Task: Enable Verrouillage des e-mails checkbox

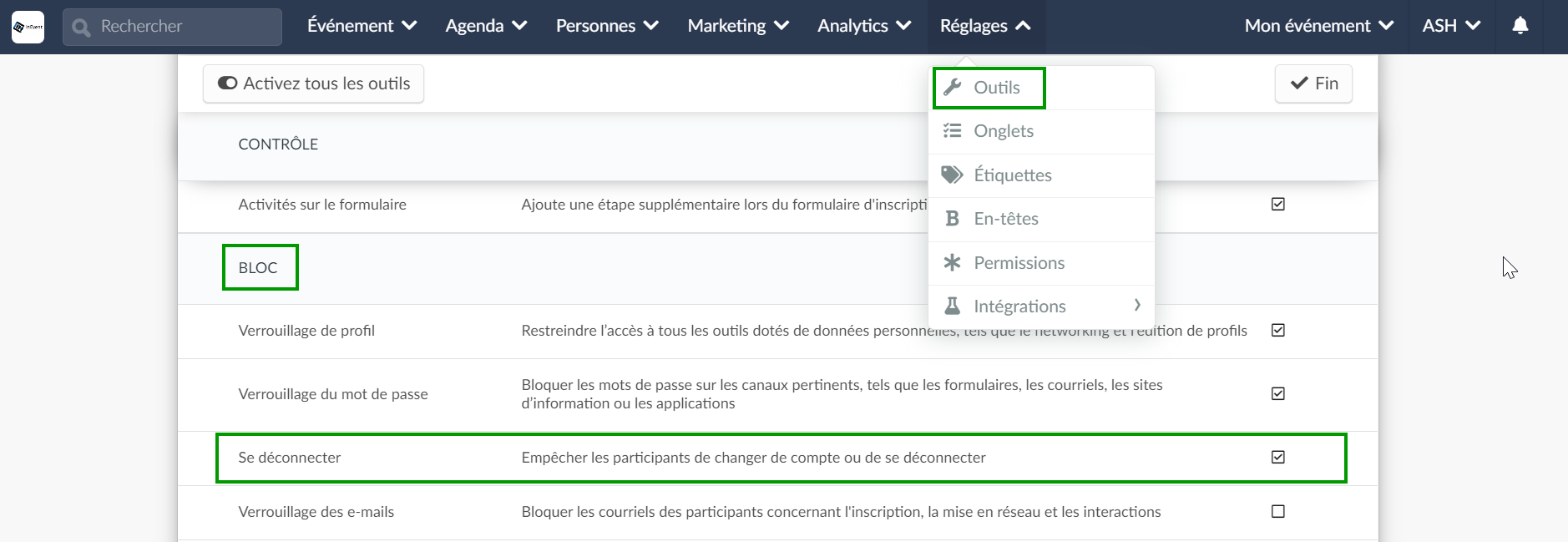Action: pos(1277,511)
